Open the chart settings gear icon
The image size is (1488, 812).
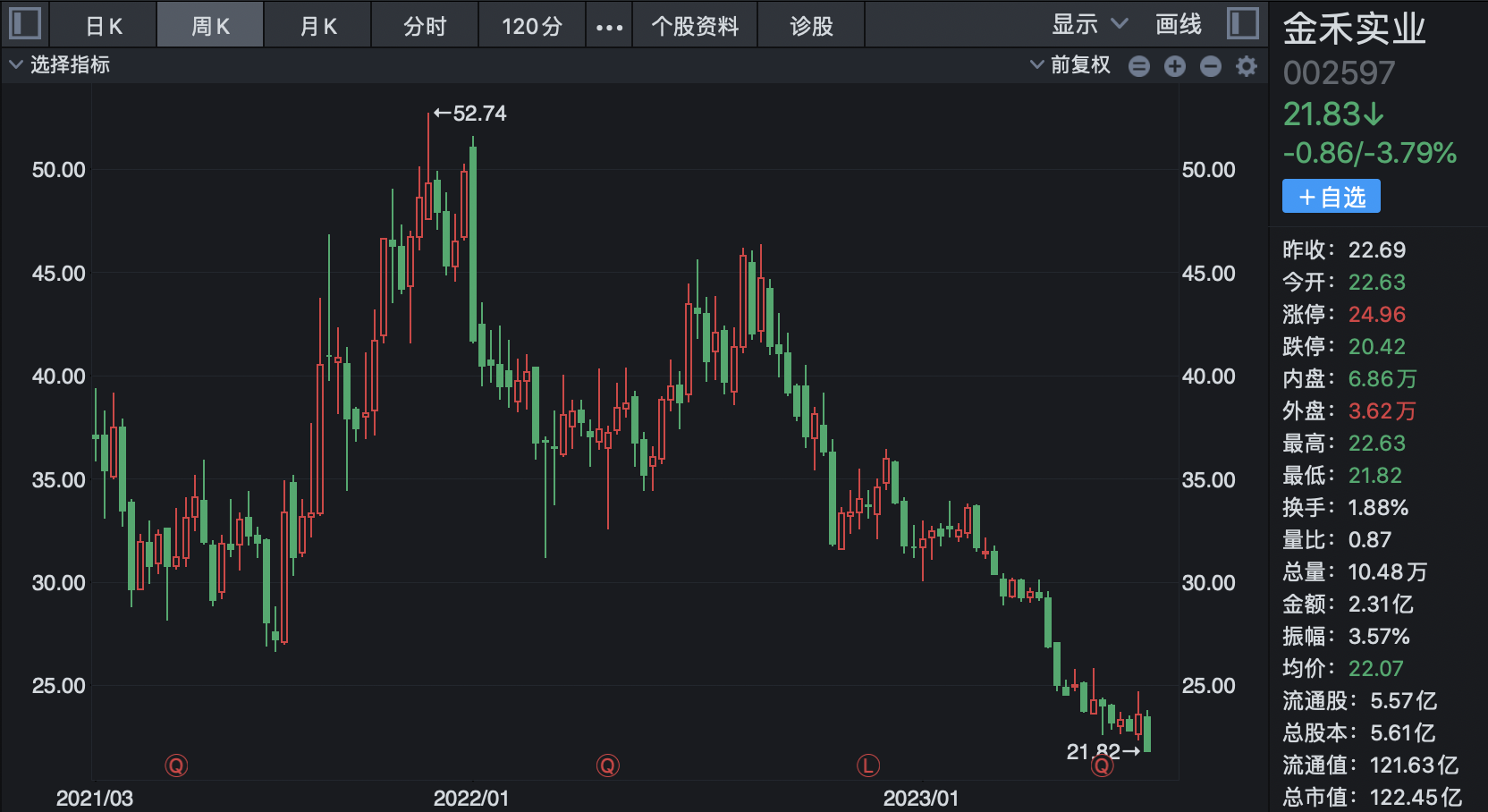1247,65
